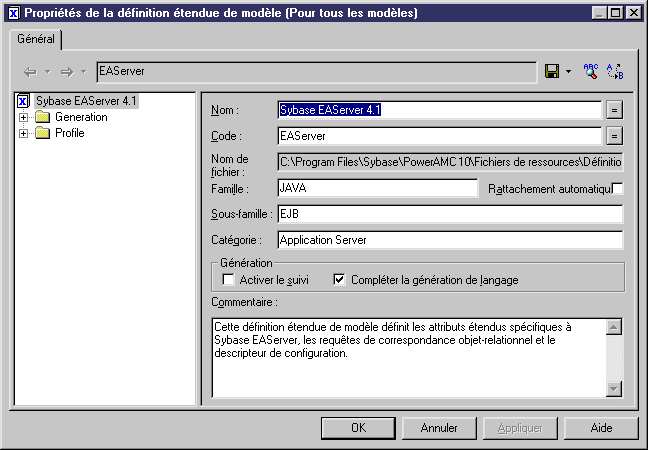Open the back arrow history dropdown
The height and width of the screenshot is (450, 648).
(48, 72)
